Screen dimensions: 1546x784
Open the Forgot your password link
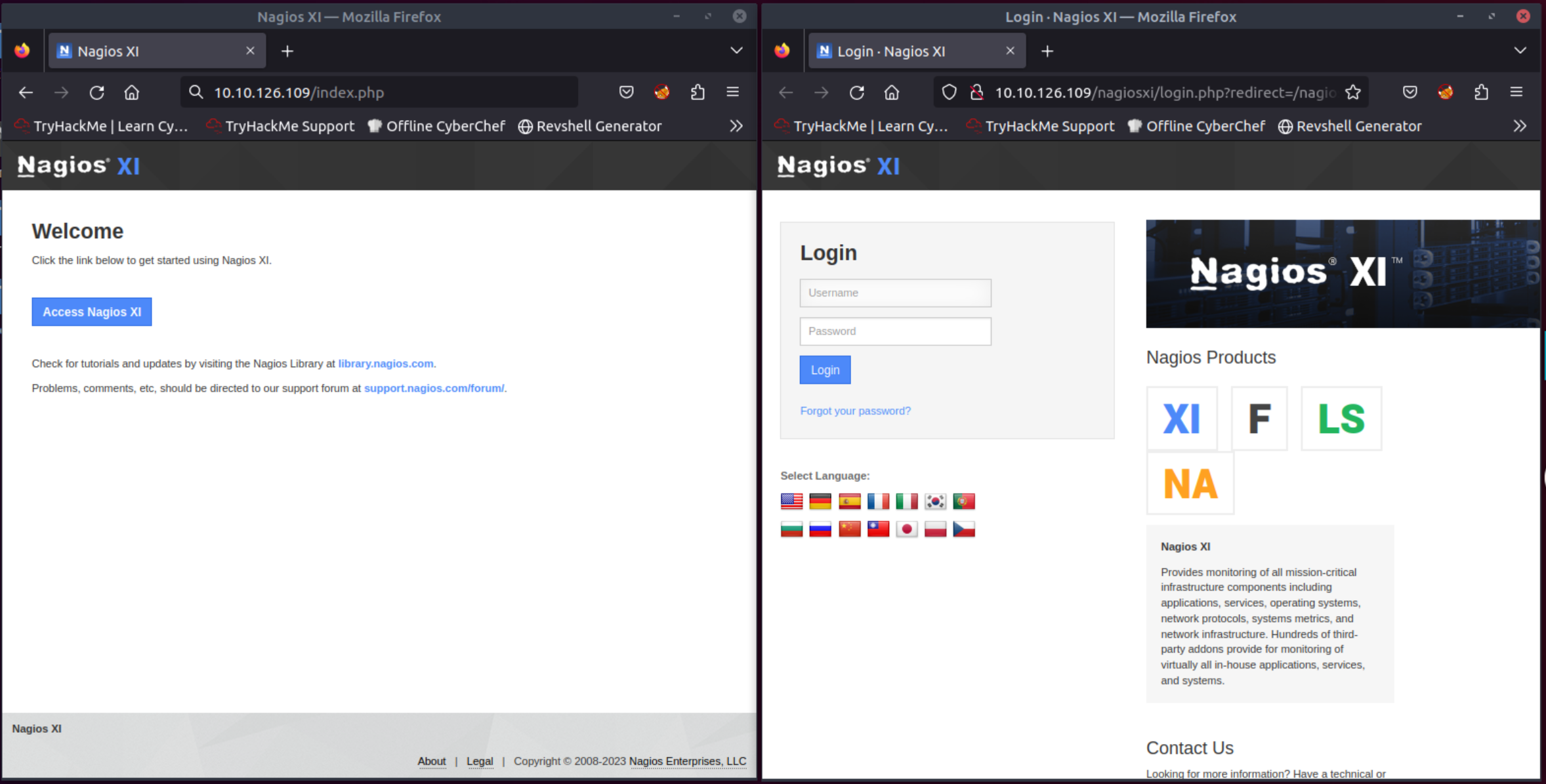855,411
